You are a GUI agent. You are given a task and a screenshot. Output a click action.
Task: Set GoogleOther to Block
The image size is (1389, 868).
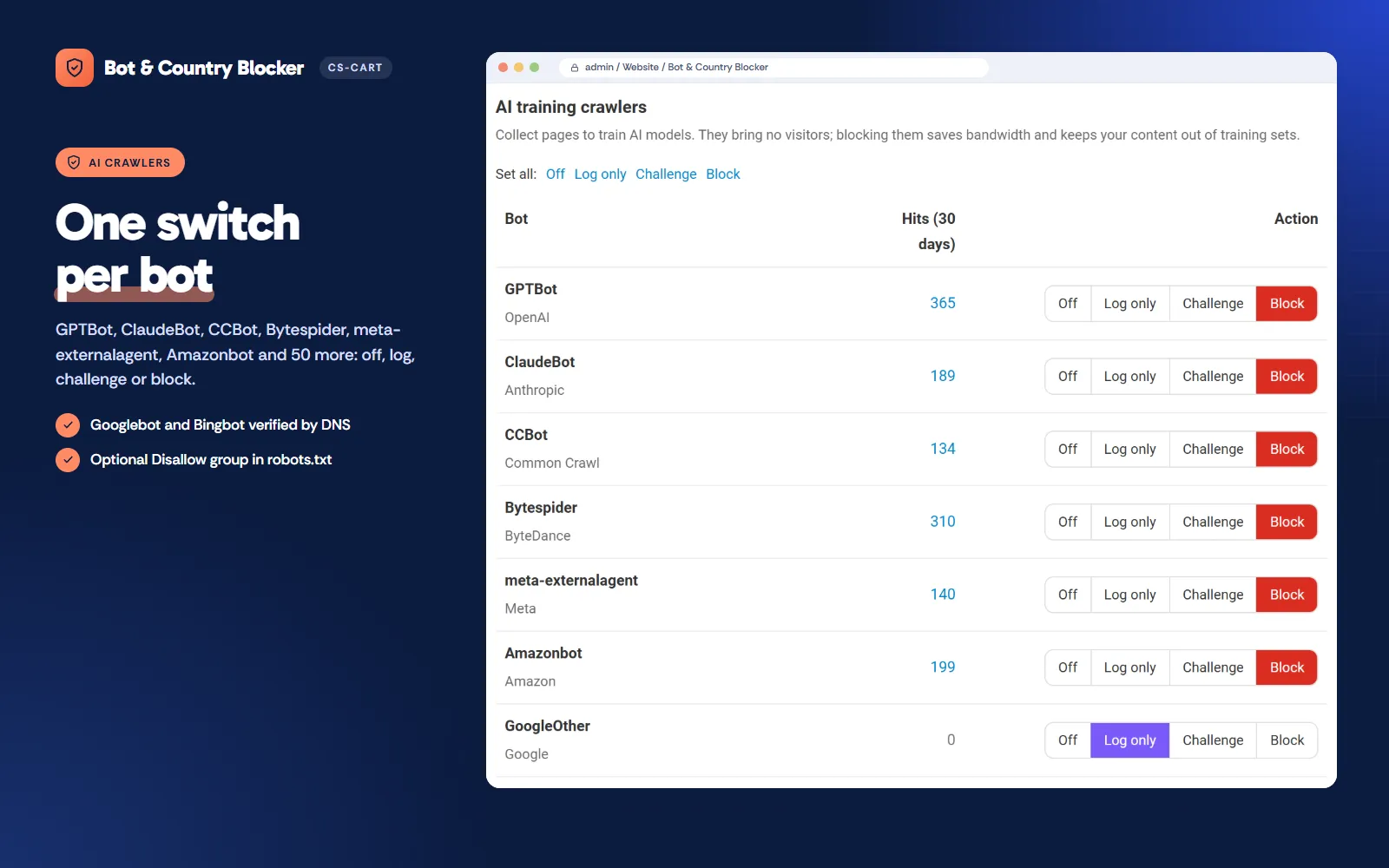point(1287,741)
